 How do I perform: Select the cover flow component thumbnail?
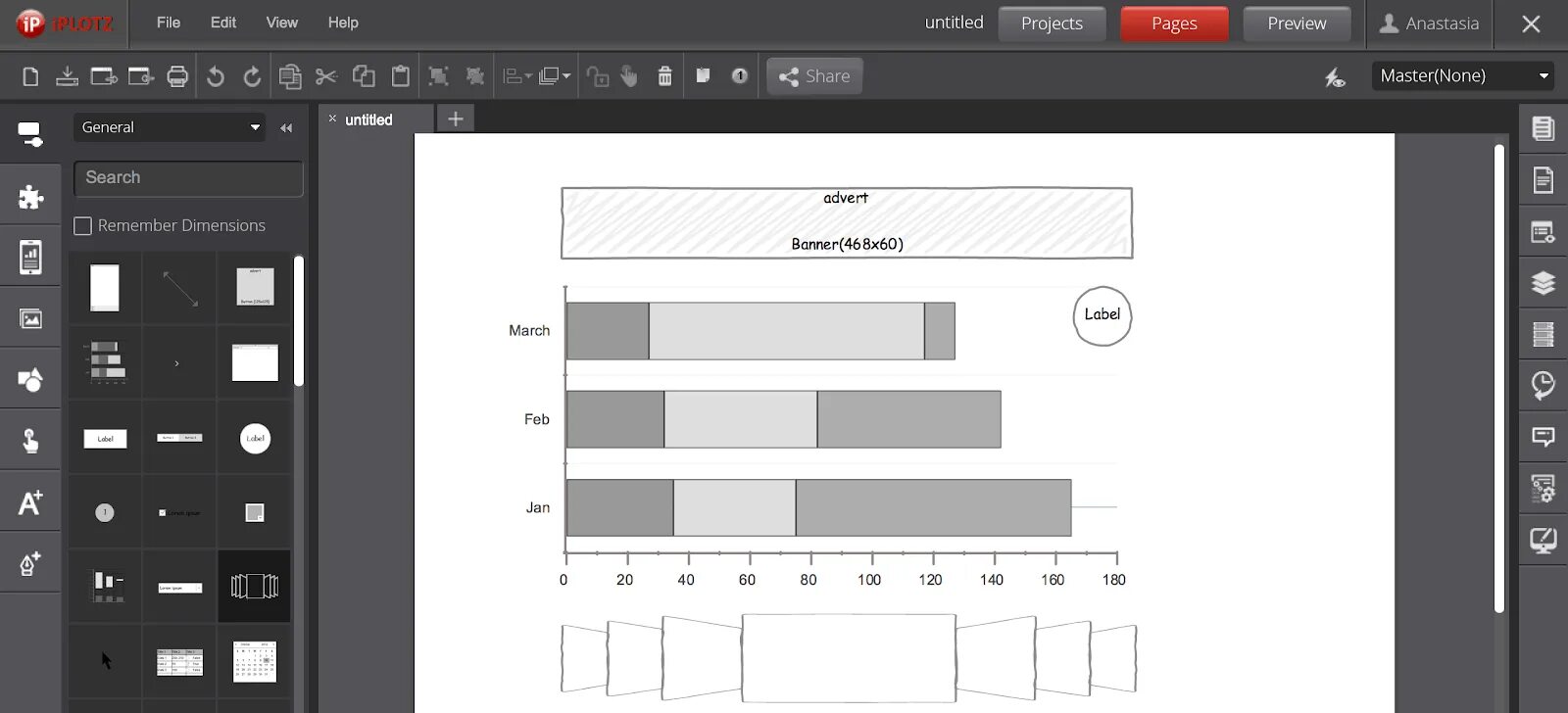pos(255,587)
